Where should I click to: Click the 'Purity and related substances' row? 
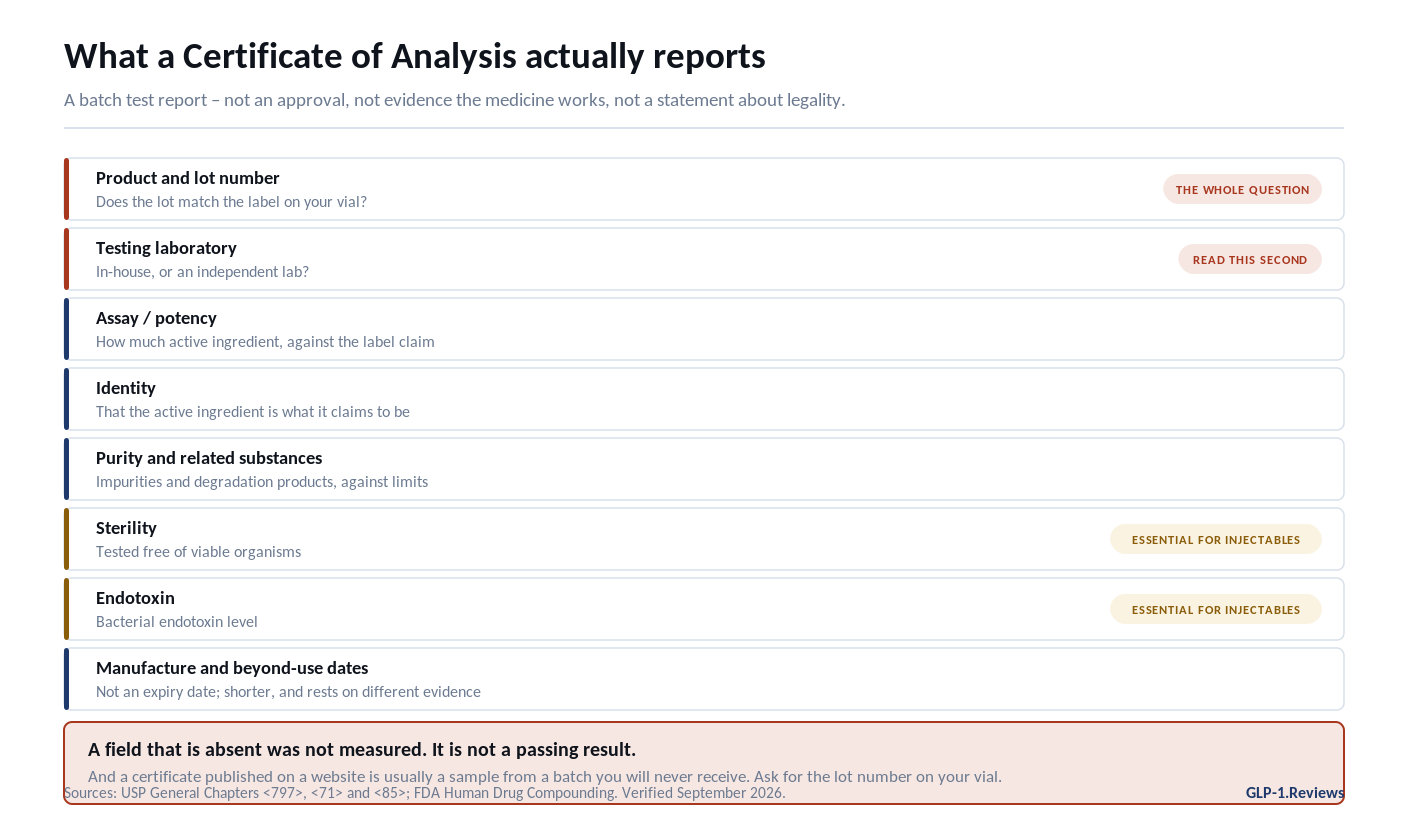point(704,469)
